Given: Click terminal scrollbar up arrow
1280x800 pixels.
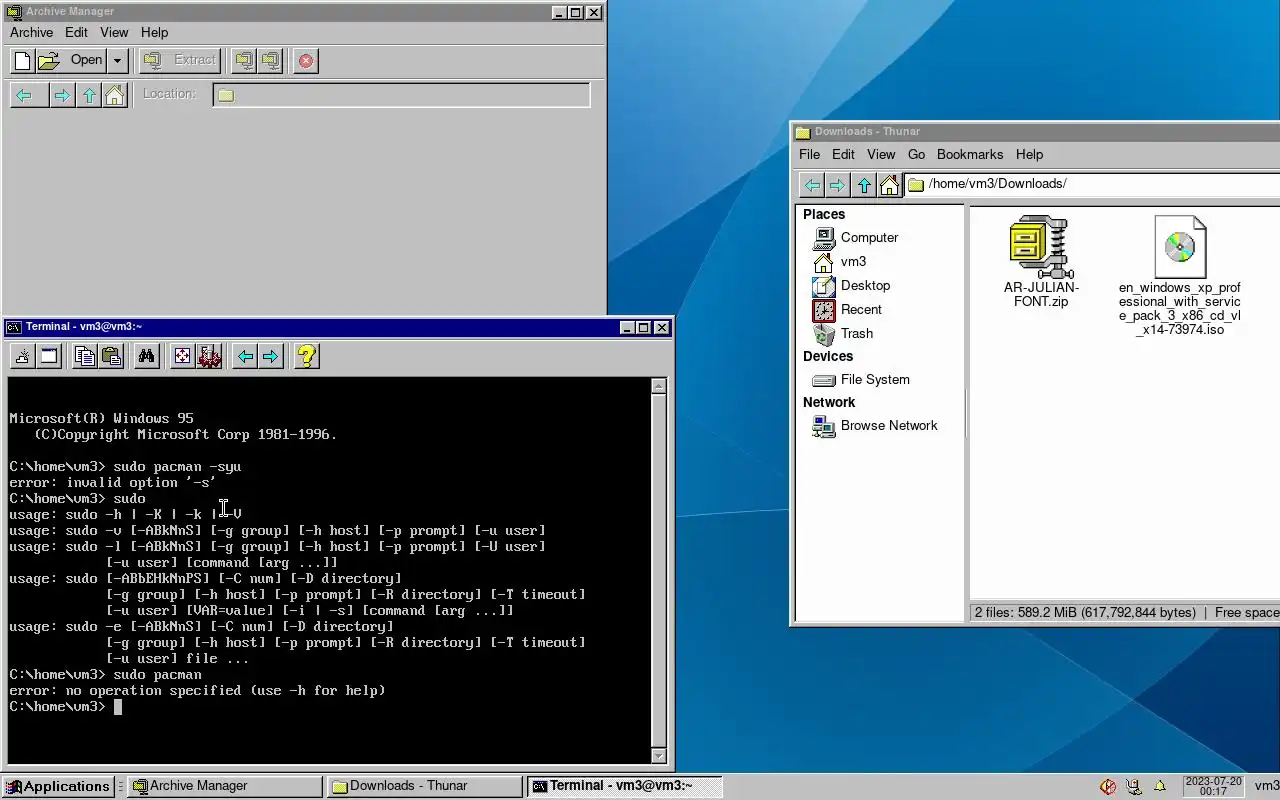Looking at the screenshot, I should (658, 386).
